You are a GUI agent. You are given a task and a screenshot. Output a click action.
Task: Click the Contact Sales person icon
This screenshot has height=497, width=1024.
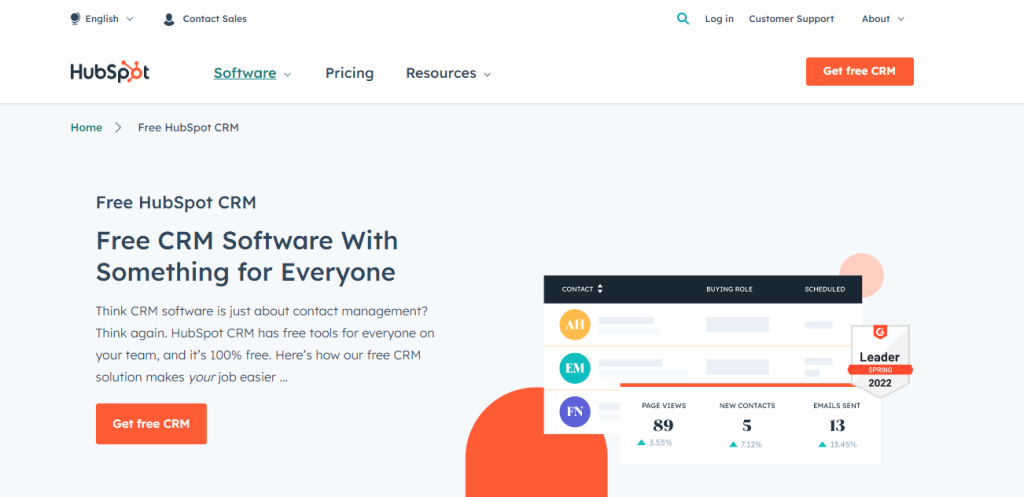pos(169,19)
